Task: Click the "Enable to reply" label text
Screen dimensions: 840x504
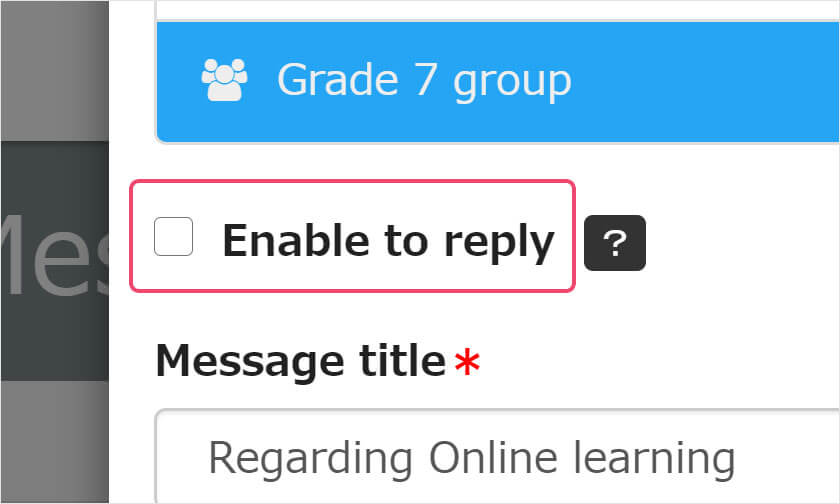Action: [x=387, y=241]
